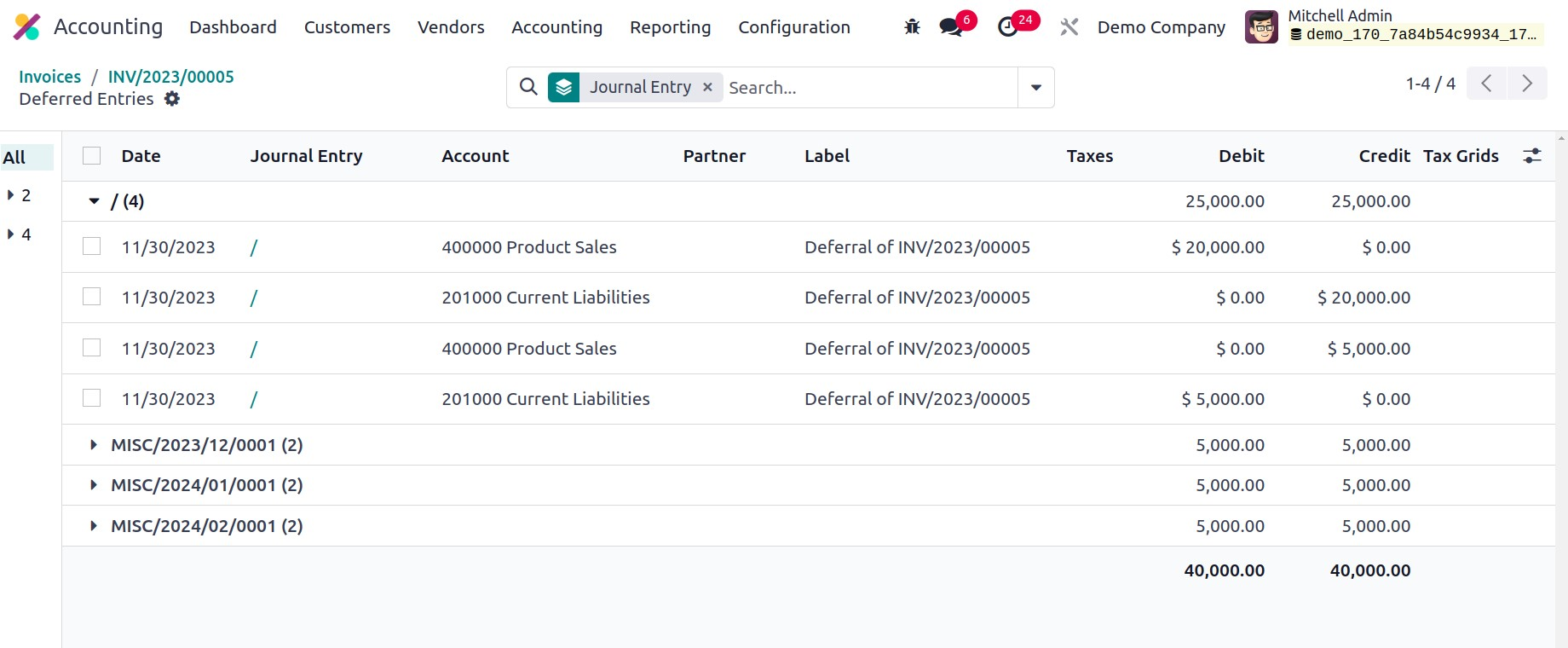1568x648 pixels.
Task: Open INV/2023/00005 breadcrumb link
Action: tap(170, 77)
